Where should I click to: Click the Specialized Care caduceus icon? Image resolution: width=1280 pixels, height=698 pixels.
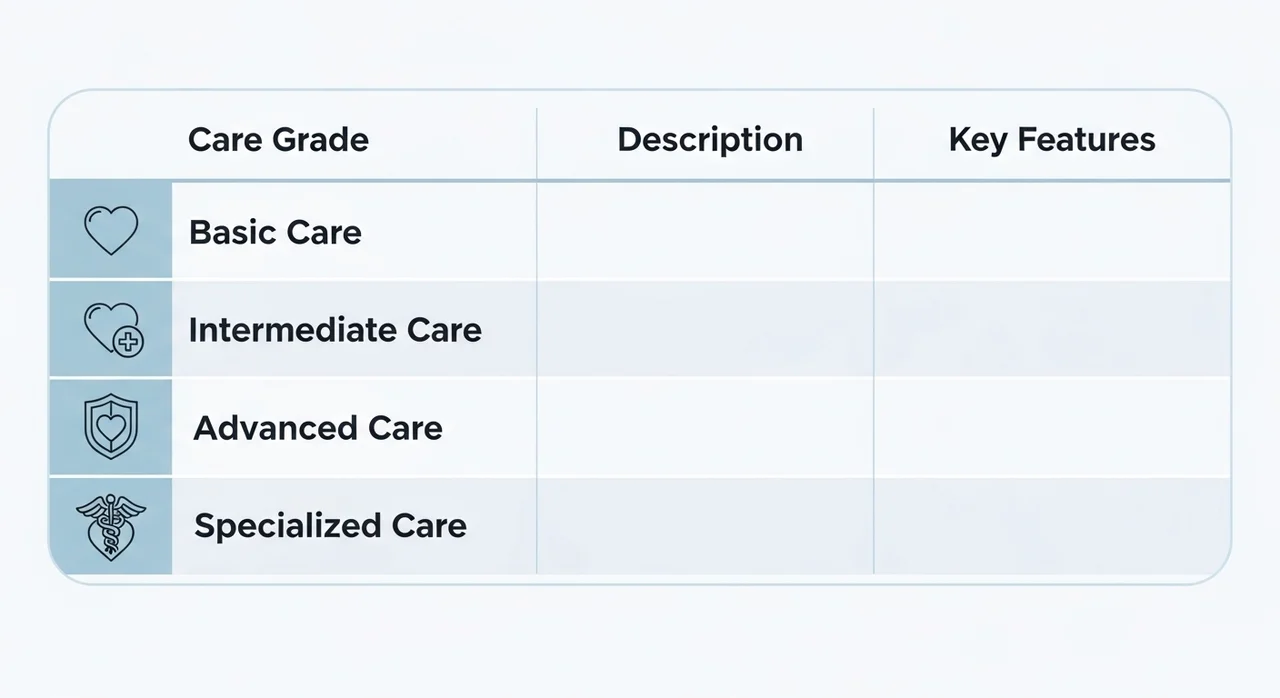pyautogui.click(x=110, y=526)
